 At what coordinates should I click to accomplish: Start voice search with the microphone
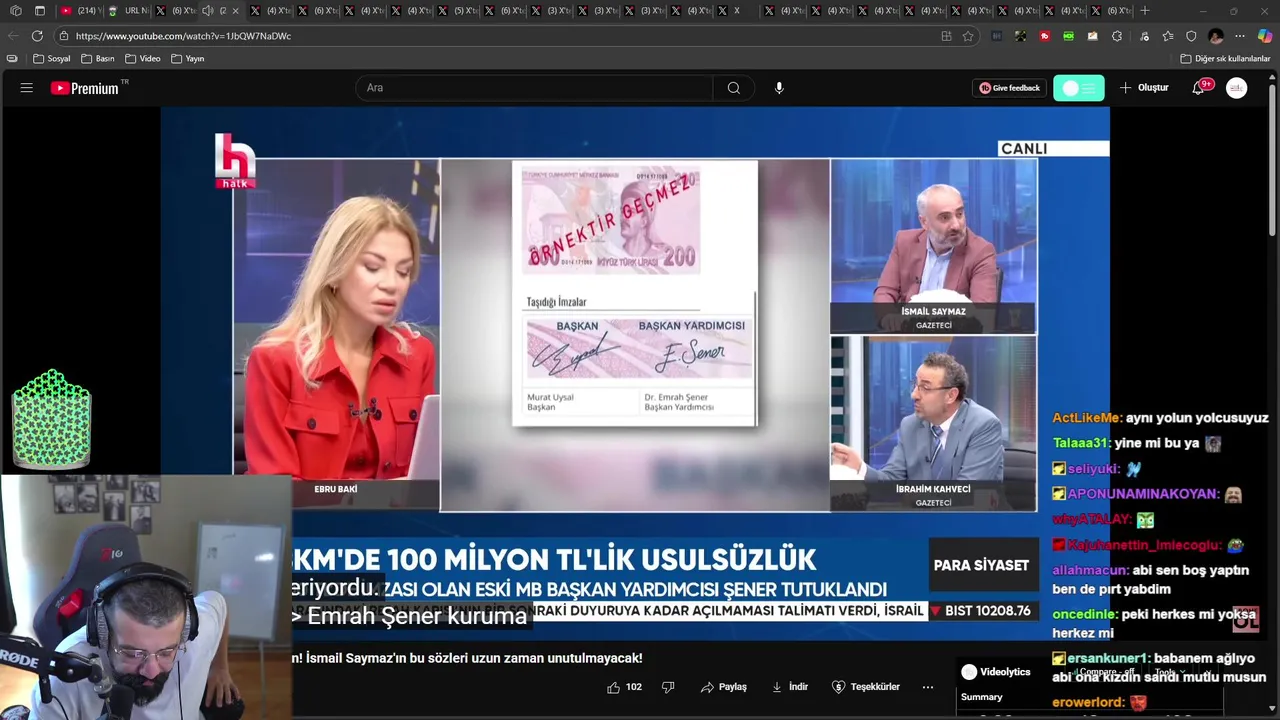coord(779,88)
